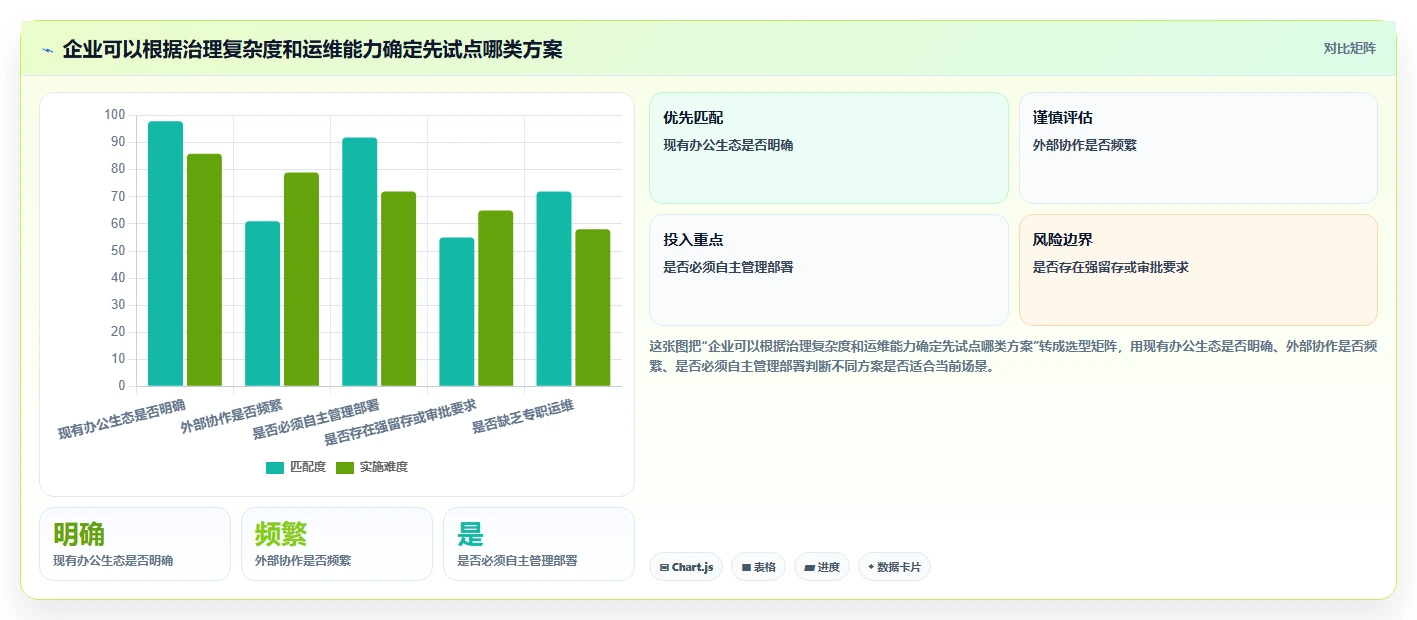Click the lightning icon beside the title

click(47, 49)
